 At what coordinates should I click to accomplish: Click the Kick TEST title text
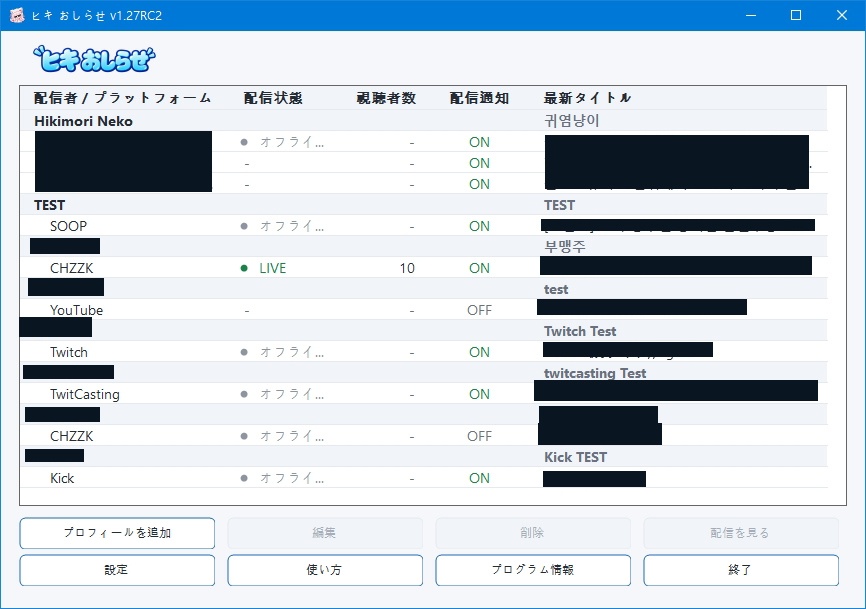[x=575, y=457]
